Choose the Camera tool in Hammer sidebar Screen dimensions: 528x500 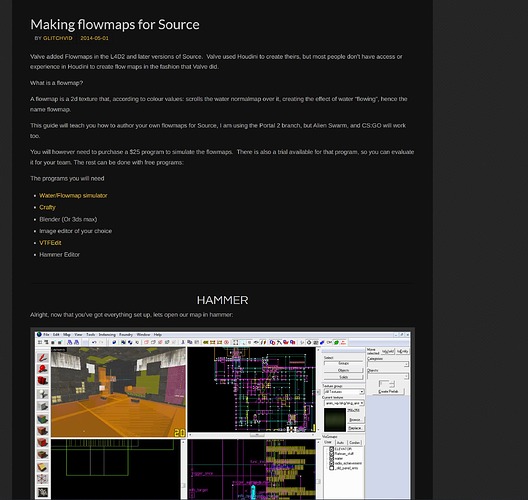(x=42, y=381)
